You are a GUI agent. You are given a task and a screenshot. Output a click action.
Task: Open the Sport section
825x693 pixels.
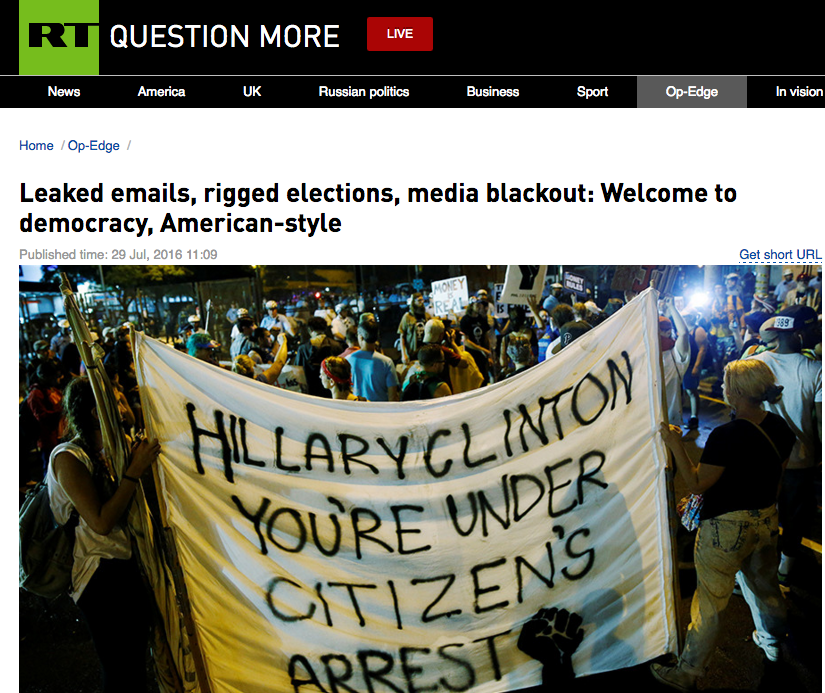(592, 92)
